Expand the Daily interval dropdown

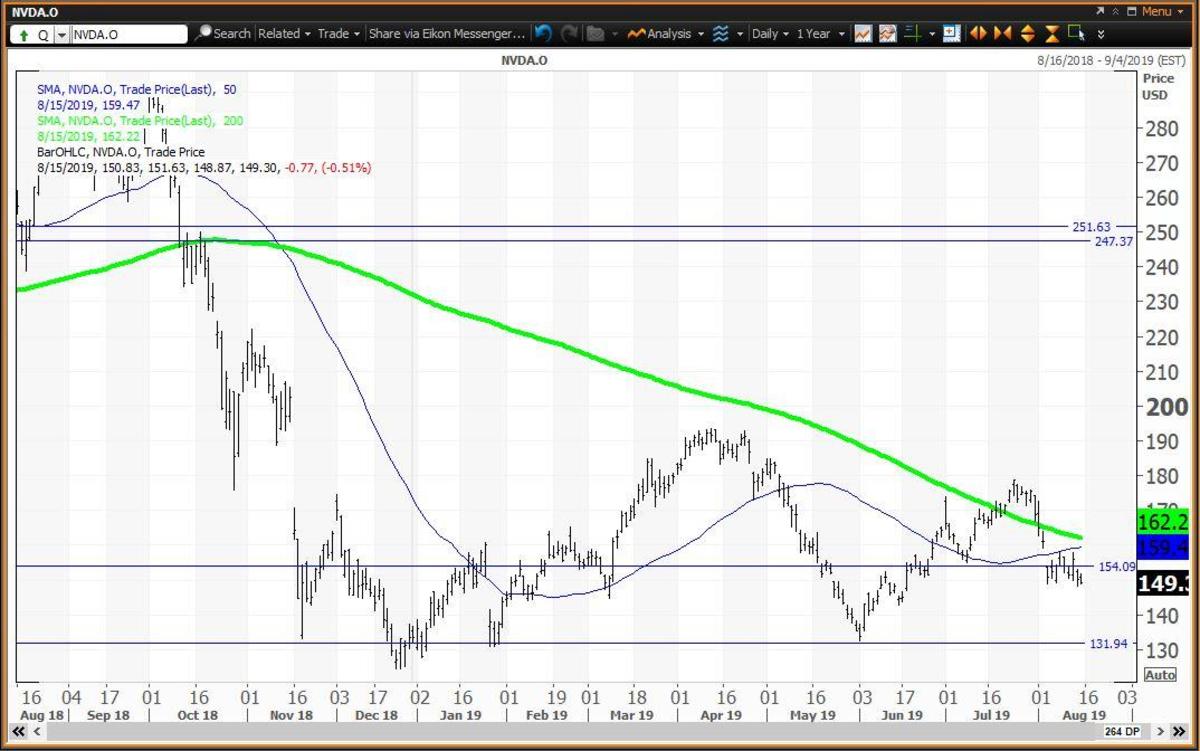769,34
